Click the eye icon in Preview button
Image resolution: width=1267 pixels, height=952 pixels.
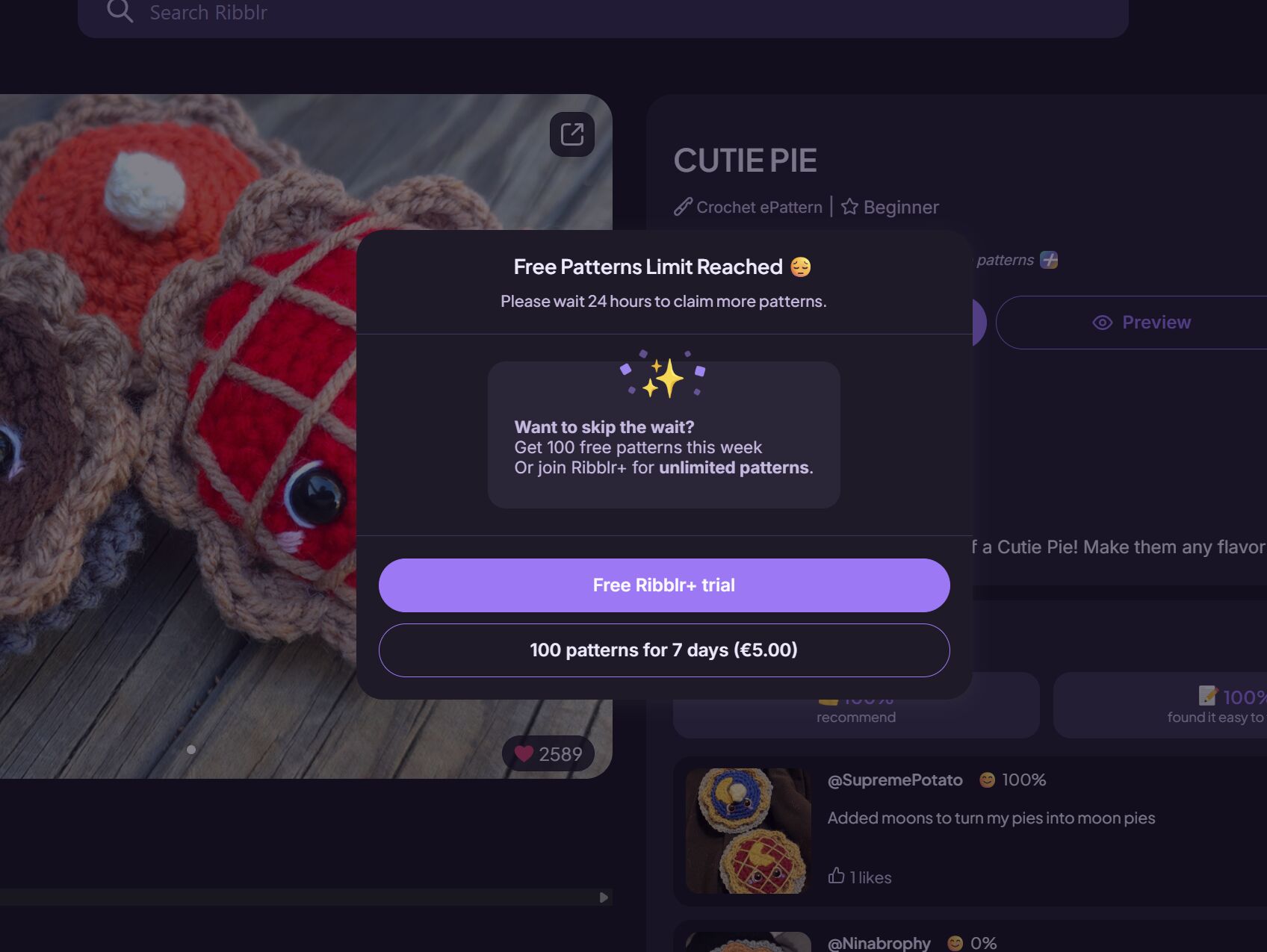(1103, 323)
